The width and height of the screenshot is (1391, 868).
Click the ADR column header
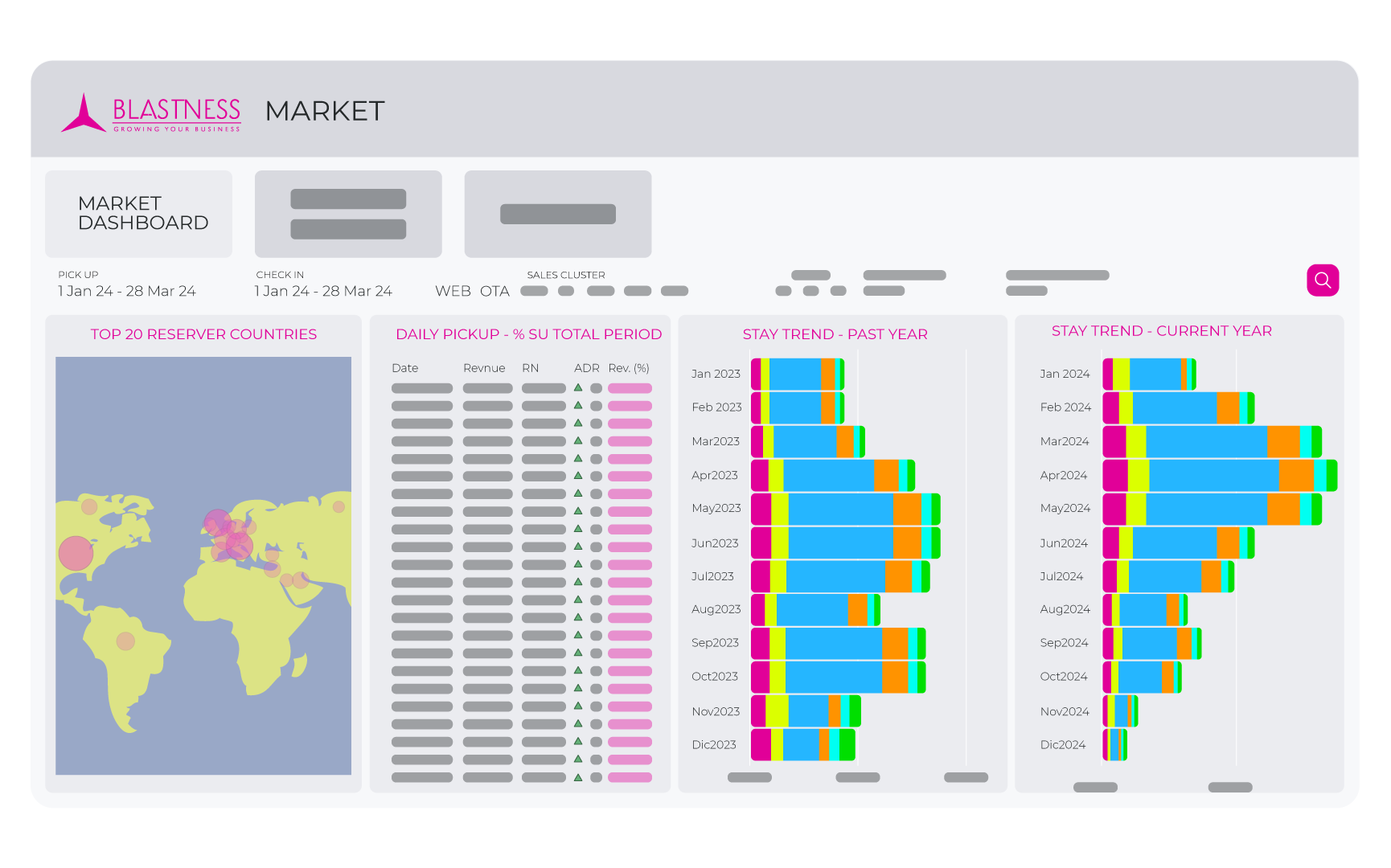586,368
